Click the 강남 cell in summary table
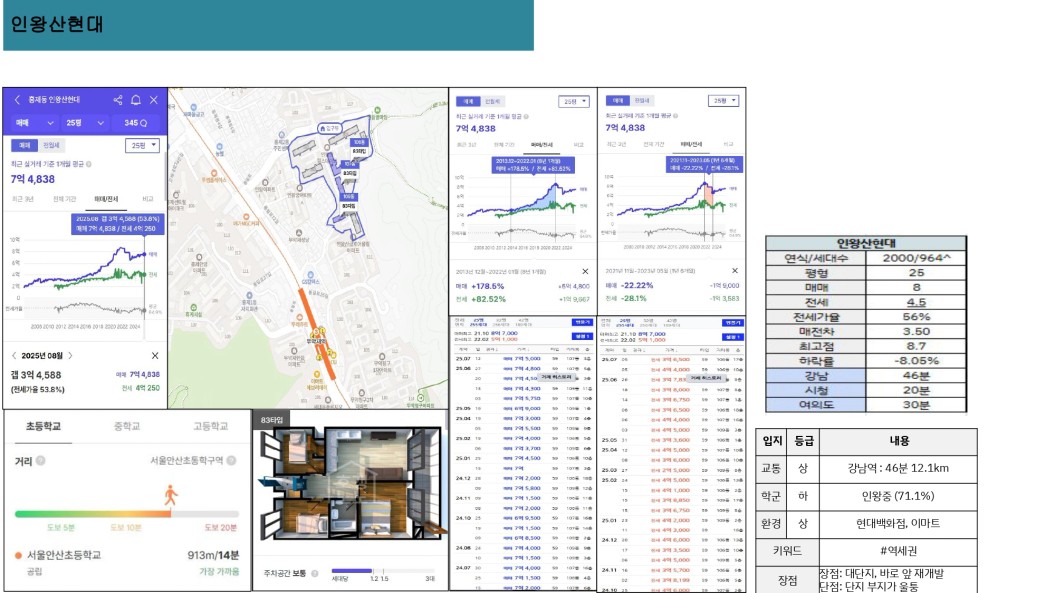Image resolution: width=1055 pixels, height=593 pixels. pos(815,376)
